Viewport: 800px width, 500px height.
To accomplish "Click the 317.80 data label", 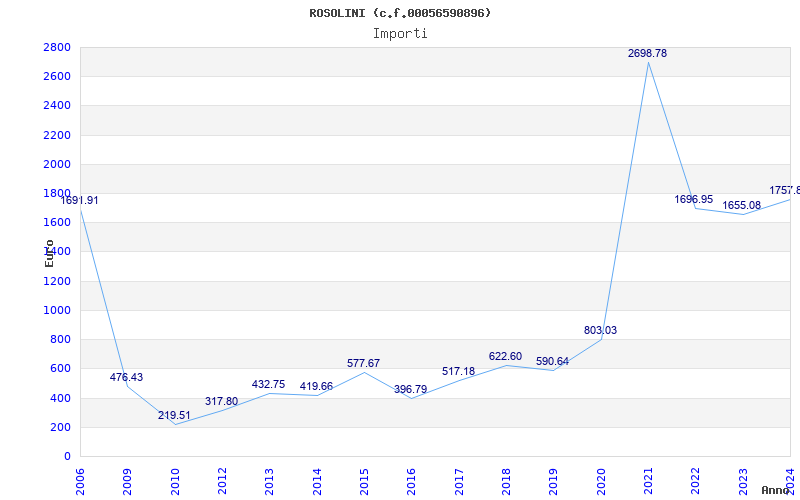I will (x=221, y=401).
